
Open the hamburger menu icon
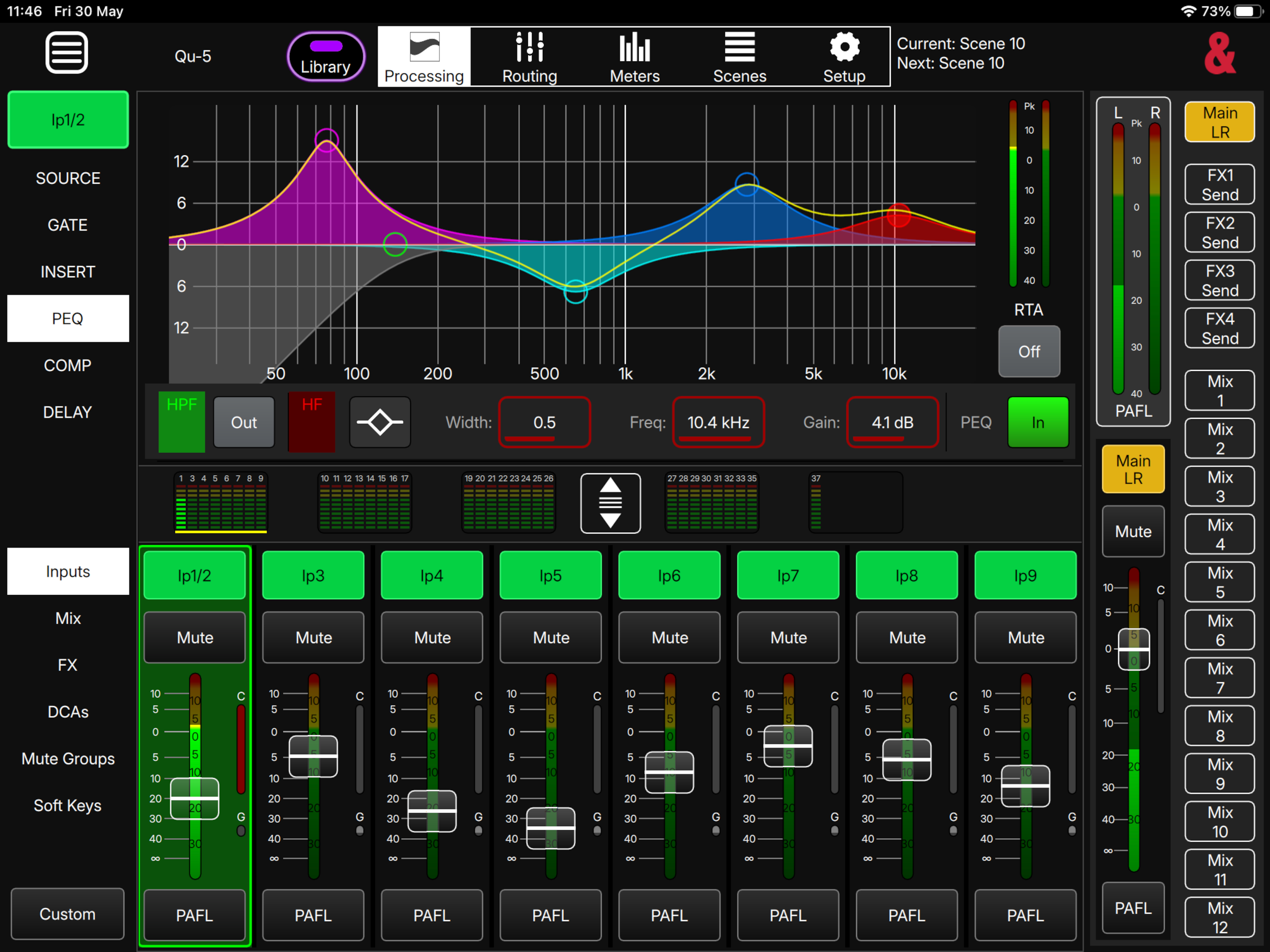click(66, 53)
